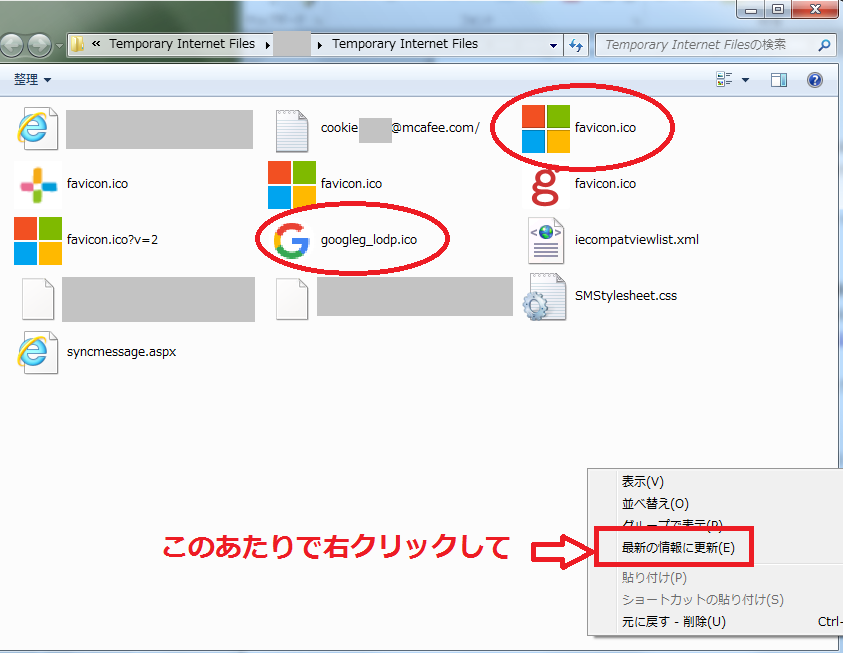
Task: Select the googleg_lodp.ico Google icon file
Action: coord(345,240)
